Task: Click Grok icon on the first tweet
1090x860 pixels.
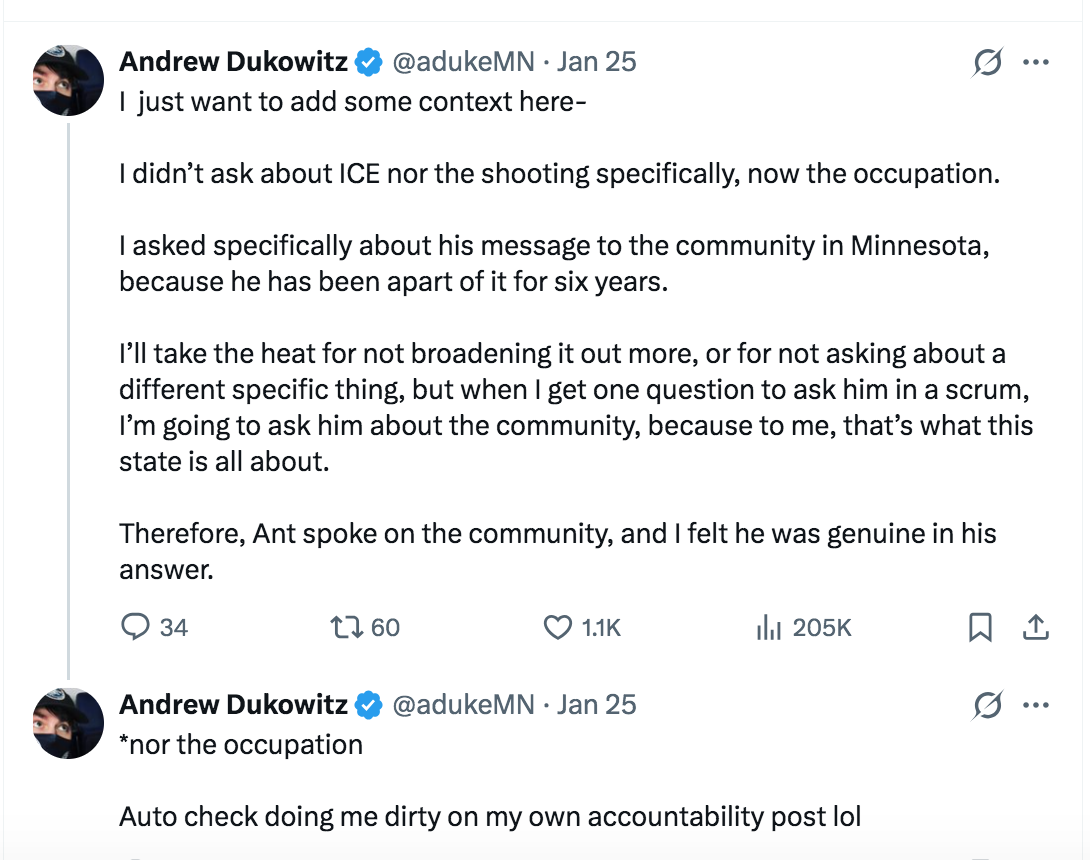Action: click(x=987, y=63)
